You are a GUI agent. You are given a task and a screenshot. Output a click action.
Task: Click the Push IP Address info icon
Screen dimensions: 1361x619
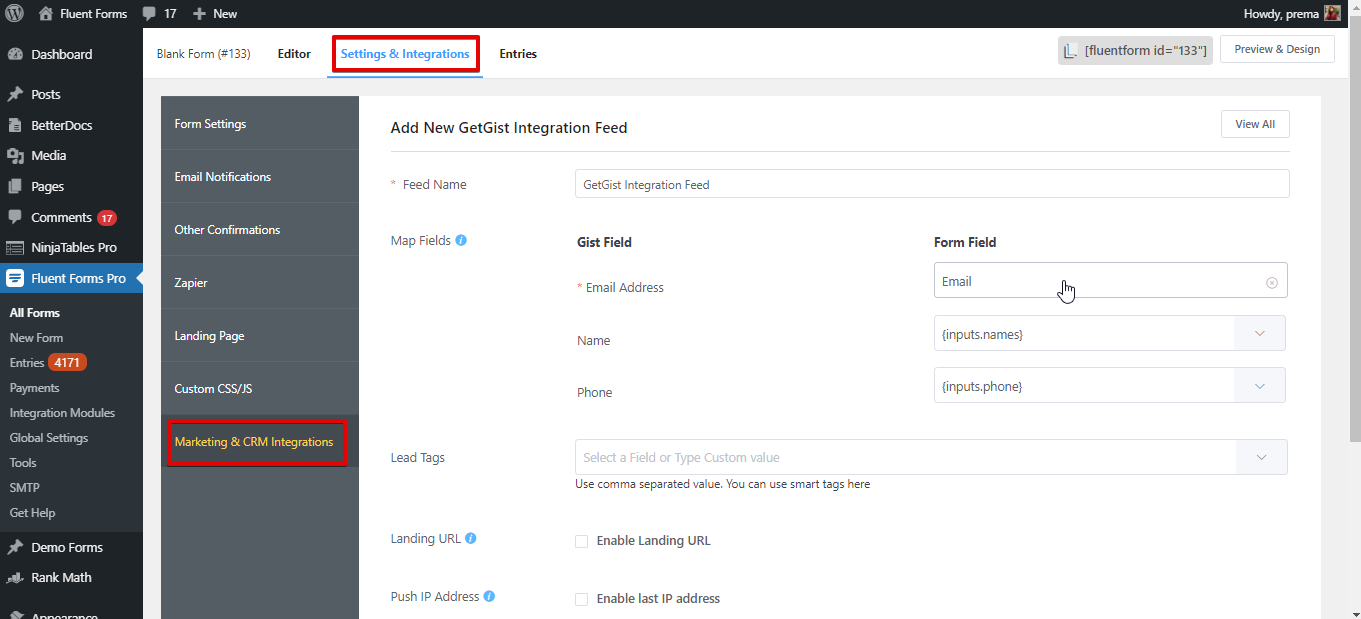coord(489,596)
